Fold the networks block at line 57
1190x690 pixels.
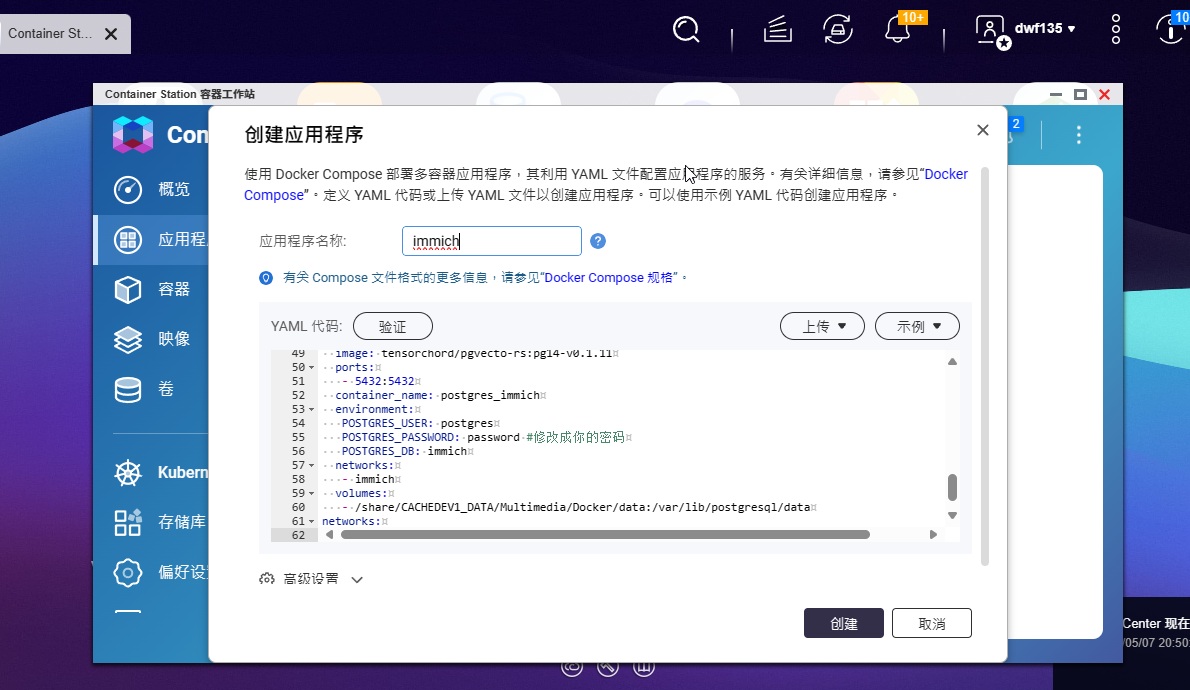click(x=311, y=465)
